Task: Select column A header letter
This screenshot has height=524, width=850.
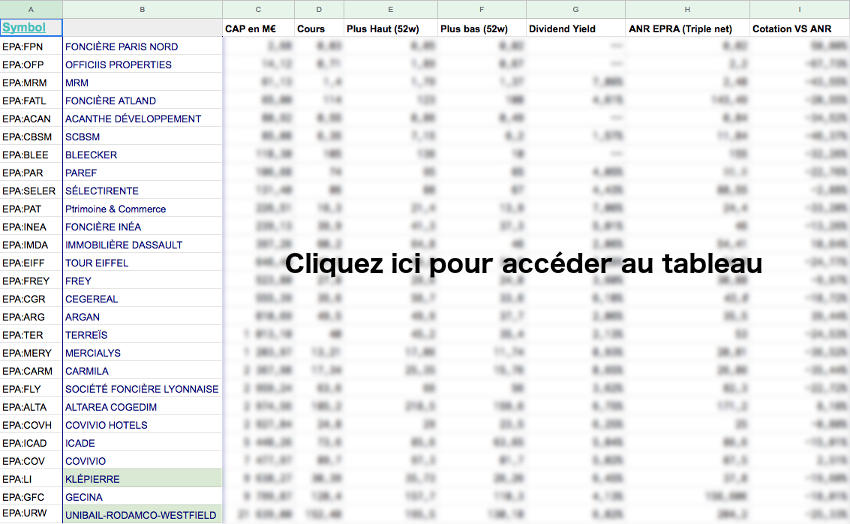Action: 31,8
